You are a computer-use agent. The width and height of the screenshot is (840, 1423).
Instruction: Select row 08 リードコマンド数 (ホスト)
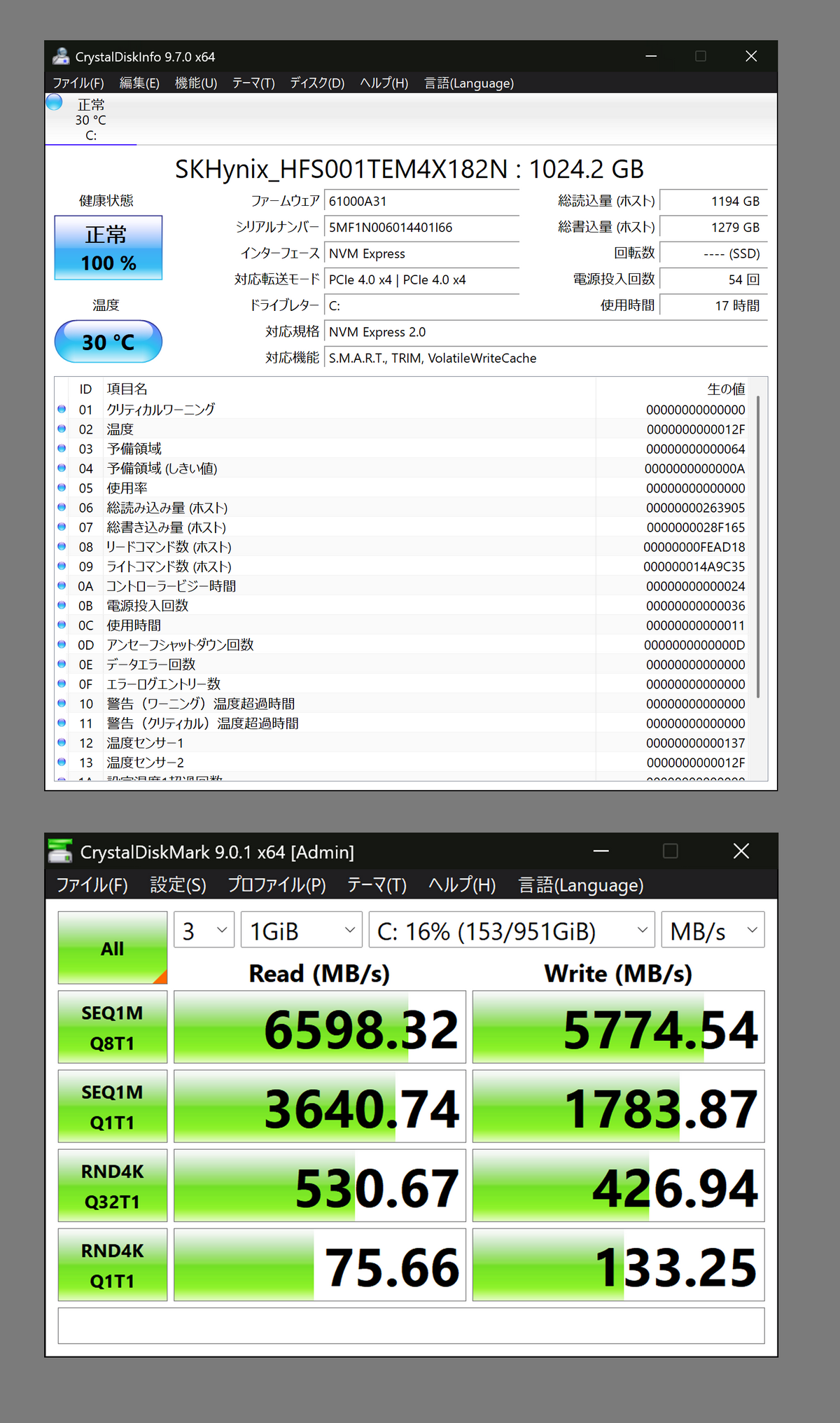(402, 547)
